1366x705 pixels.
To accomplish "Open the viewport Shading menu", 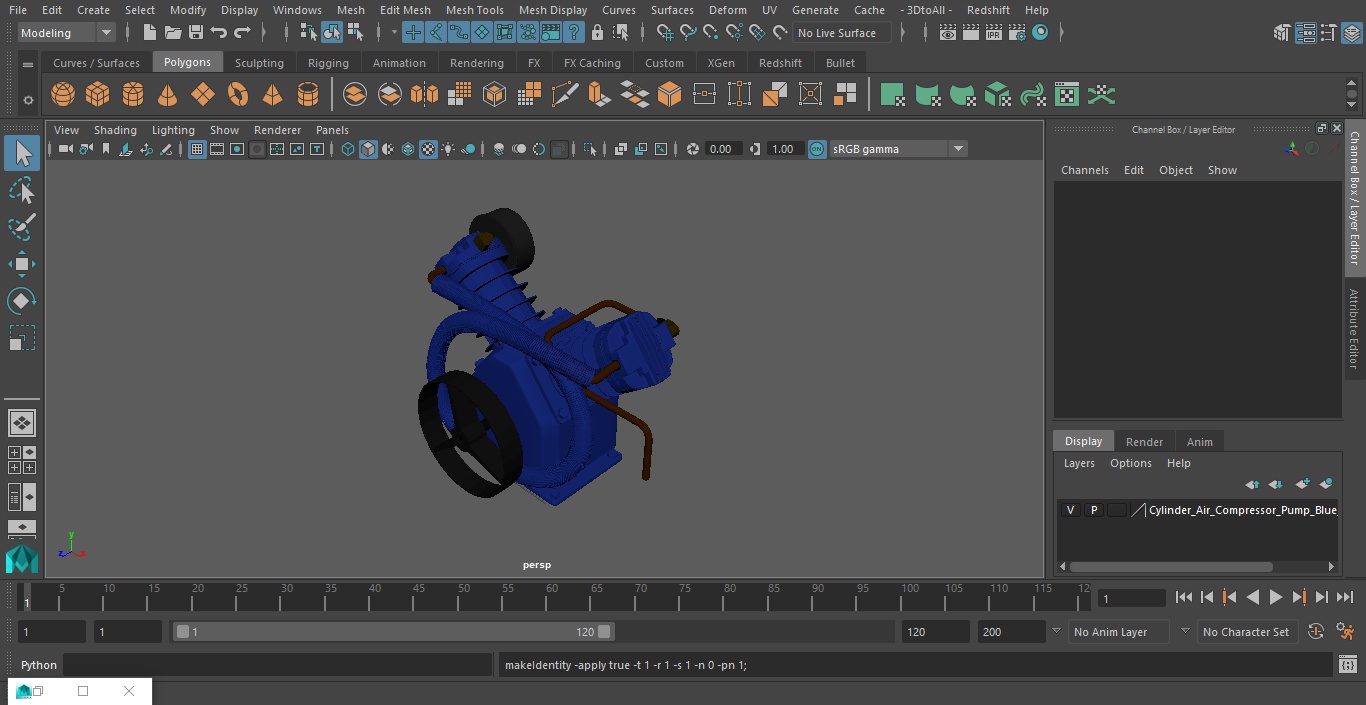I will click(x=115, y=130).
